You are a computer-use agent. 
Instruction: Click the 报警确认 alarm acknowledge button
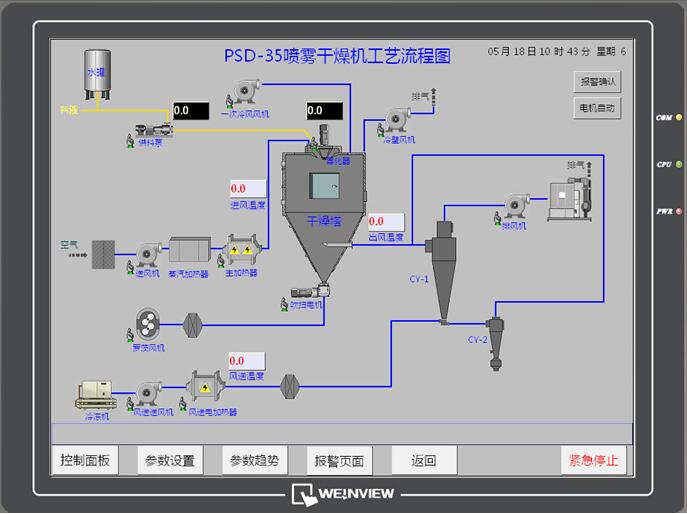click(598, 81)
